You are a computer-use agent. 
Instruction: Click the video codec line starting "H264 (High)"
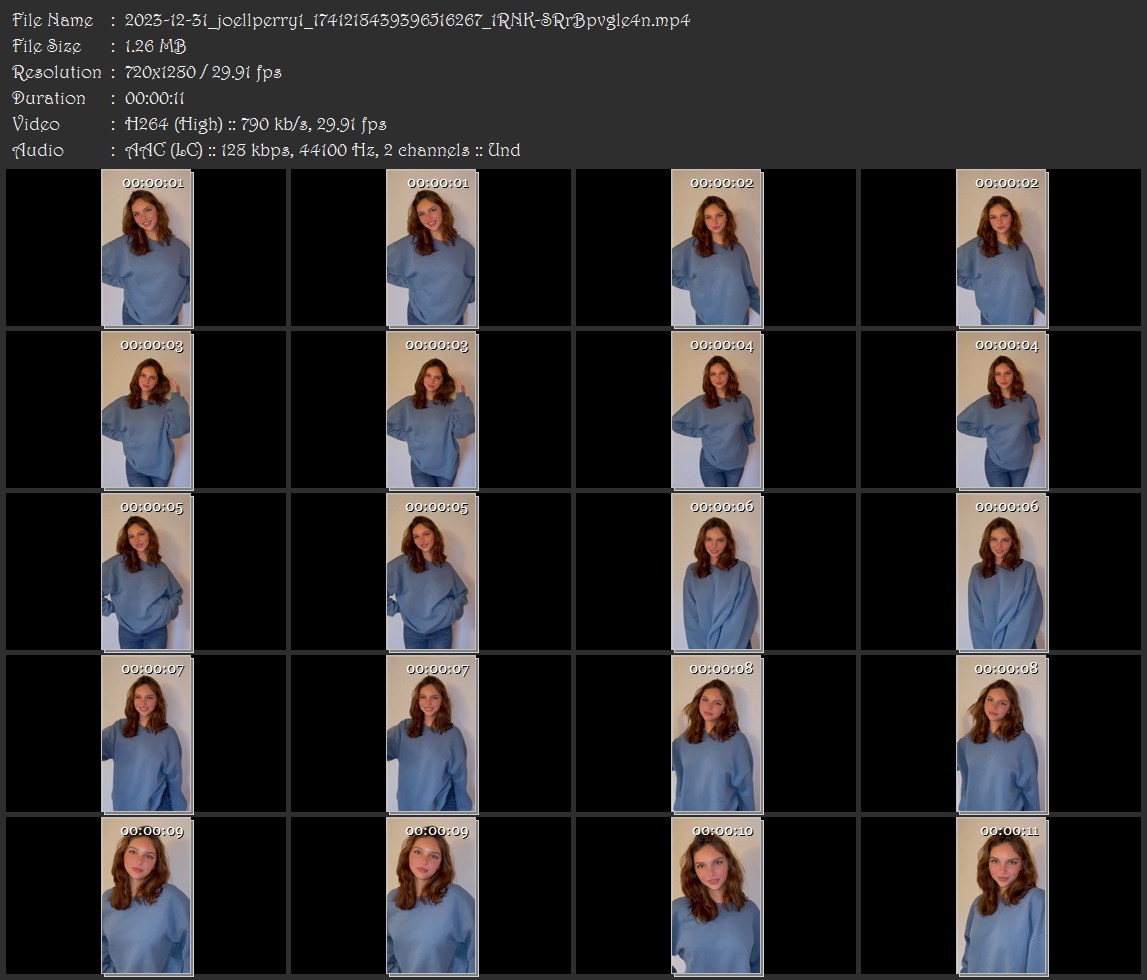point(255,124)
